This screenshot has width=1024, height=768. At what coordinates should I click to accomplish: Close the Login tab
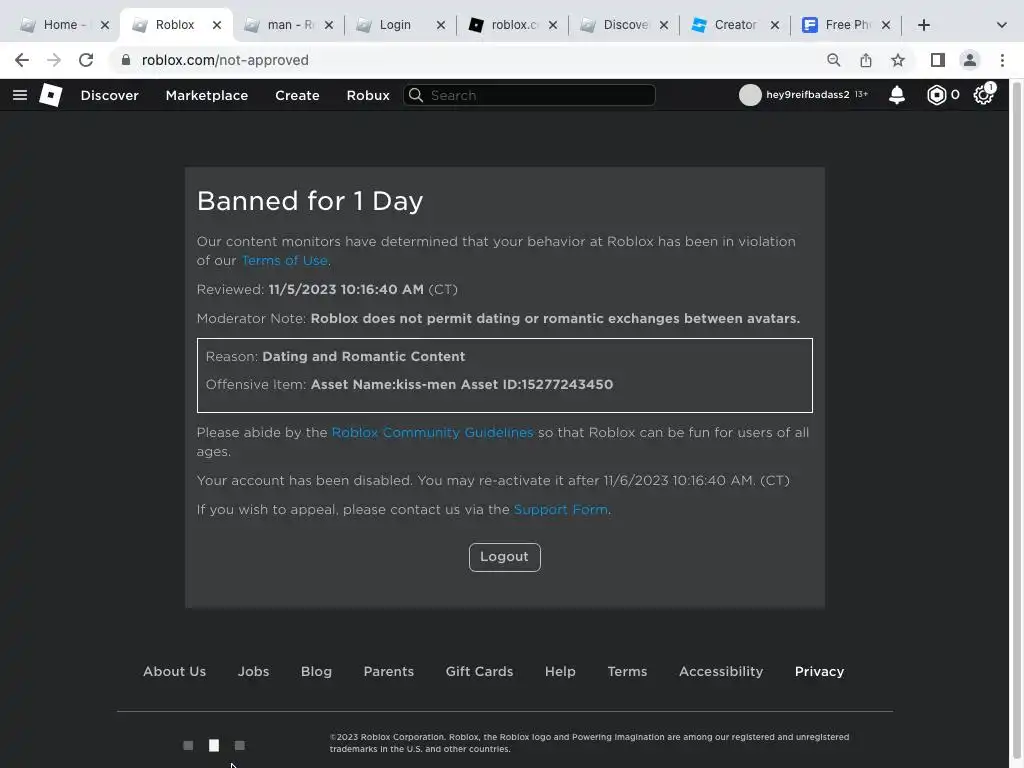point(441,25)
